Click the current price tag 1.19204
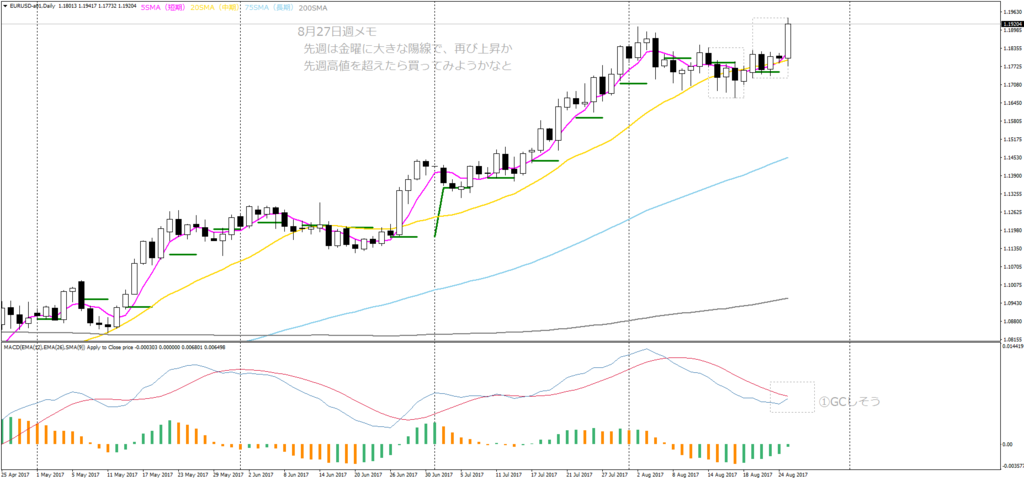This screenshot has height=481, width=1024. pyautogui.click(x=1010, y=24)
